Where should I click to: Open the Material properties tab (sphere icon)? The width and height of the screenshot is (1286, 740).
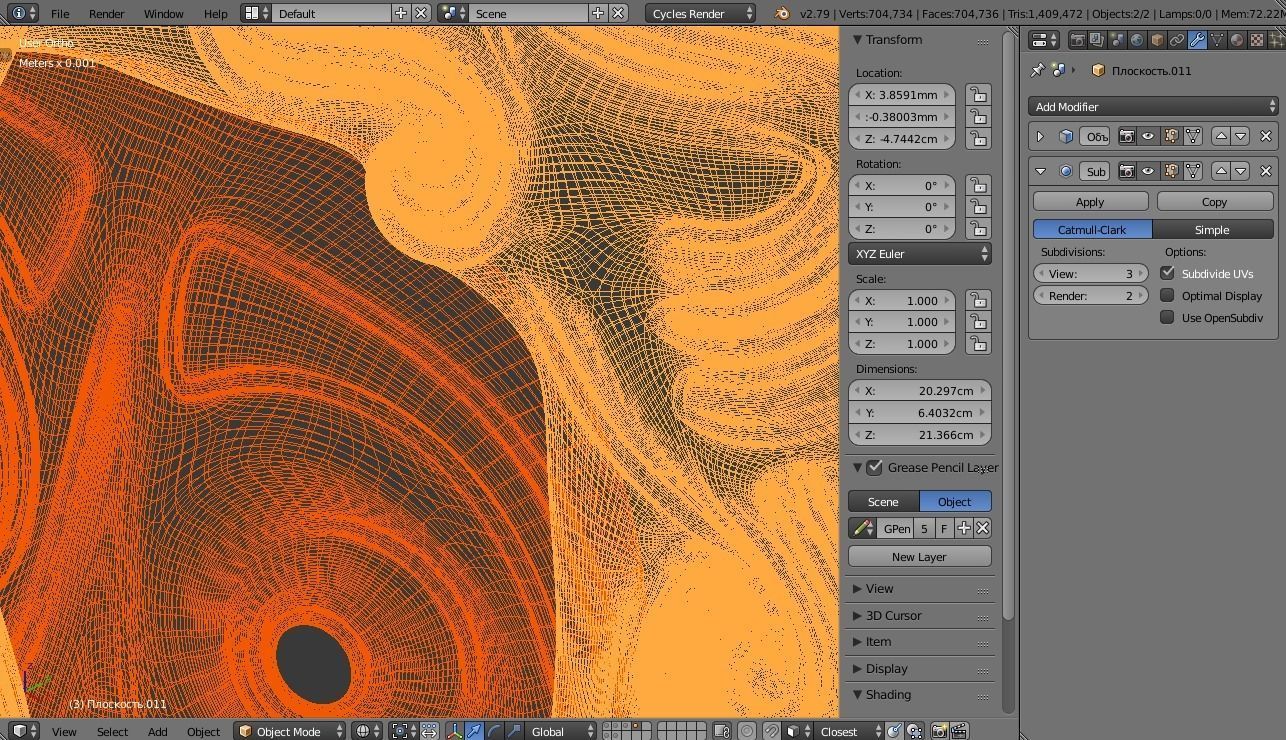[1237, 40]
